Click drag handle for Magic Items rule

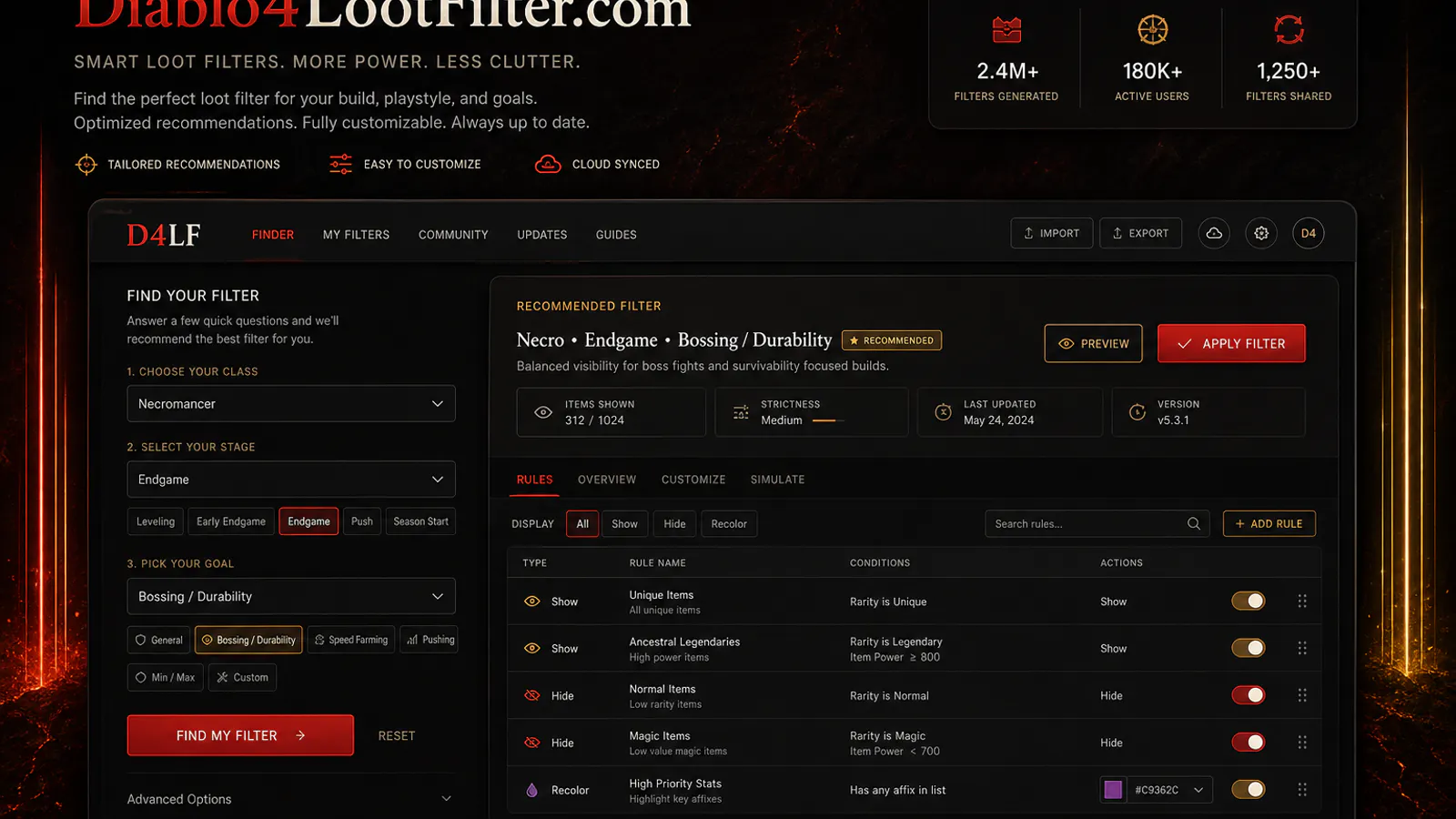click(x=1302, y=743)
